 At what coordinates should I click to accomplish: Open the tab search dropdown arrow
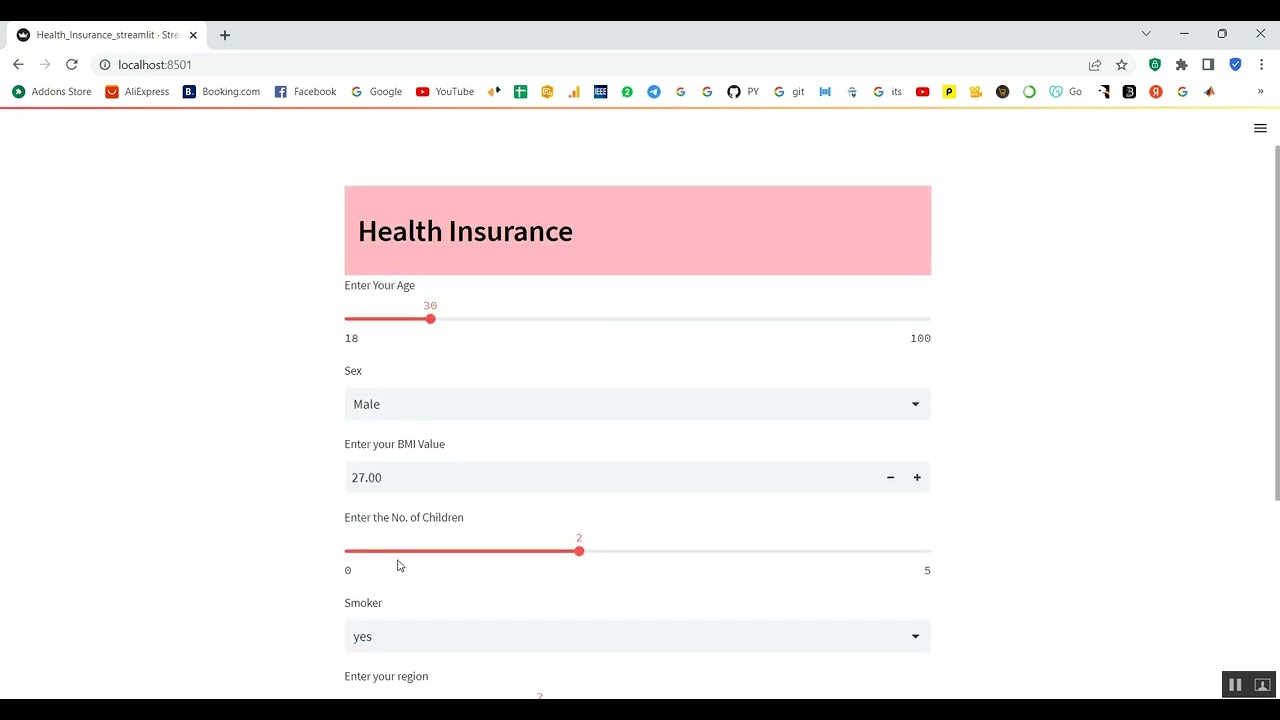pos(1146,34)
